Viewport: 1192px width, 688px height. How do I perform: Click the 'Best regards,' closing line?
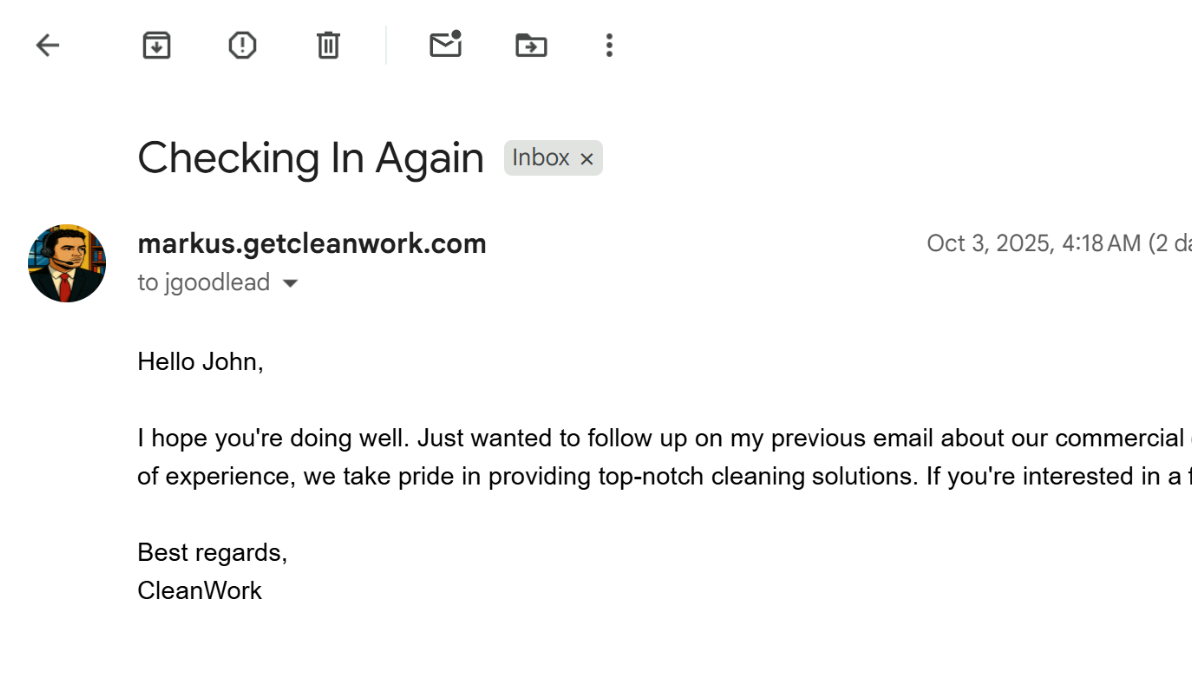212,552
